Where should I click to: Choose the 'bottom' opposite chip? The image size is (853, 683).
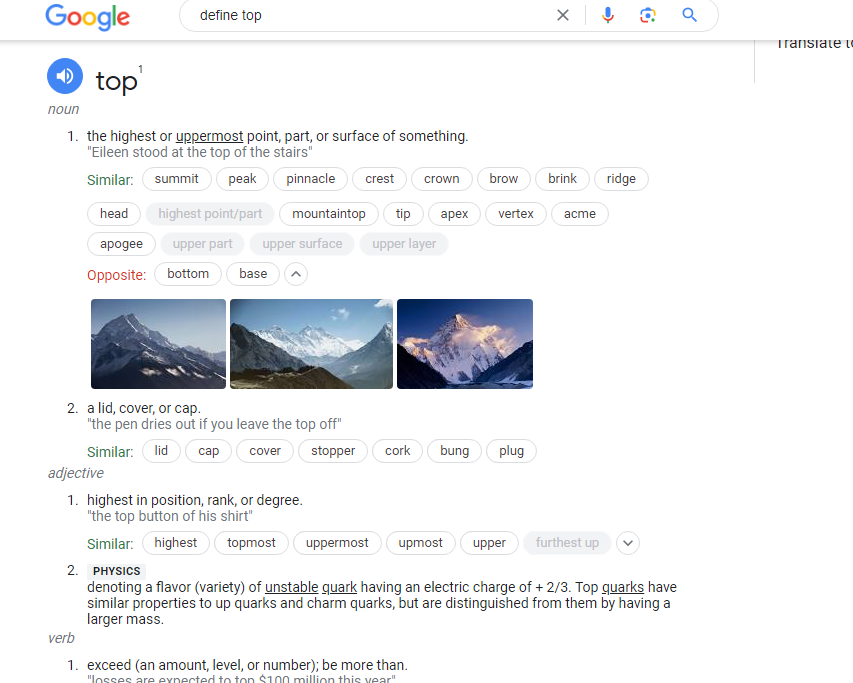coord(188,274)
